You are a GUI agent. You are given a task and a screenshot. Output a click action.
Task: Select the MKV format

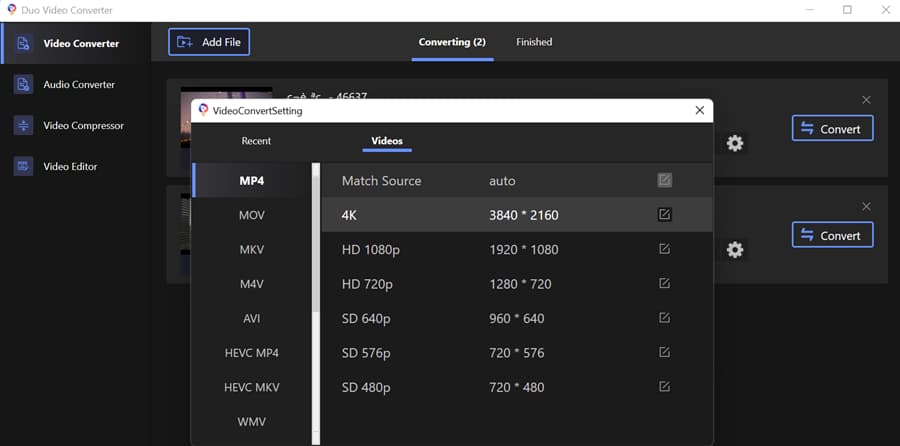[x=252, y=249]
